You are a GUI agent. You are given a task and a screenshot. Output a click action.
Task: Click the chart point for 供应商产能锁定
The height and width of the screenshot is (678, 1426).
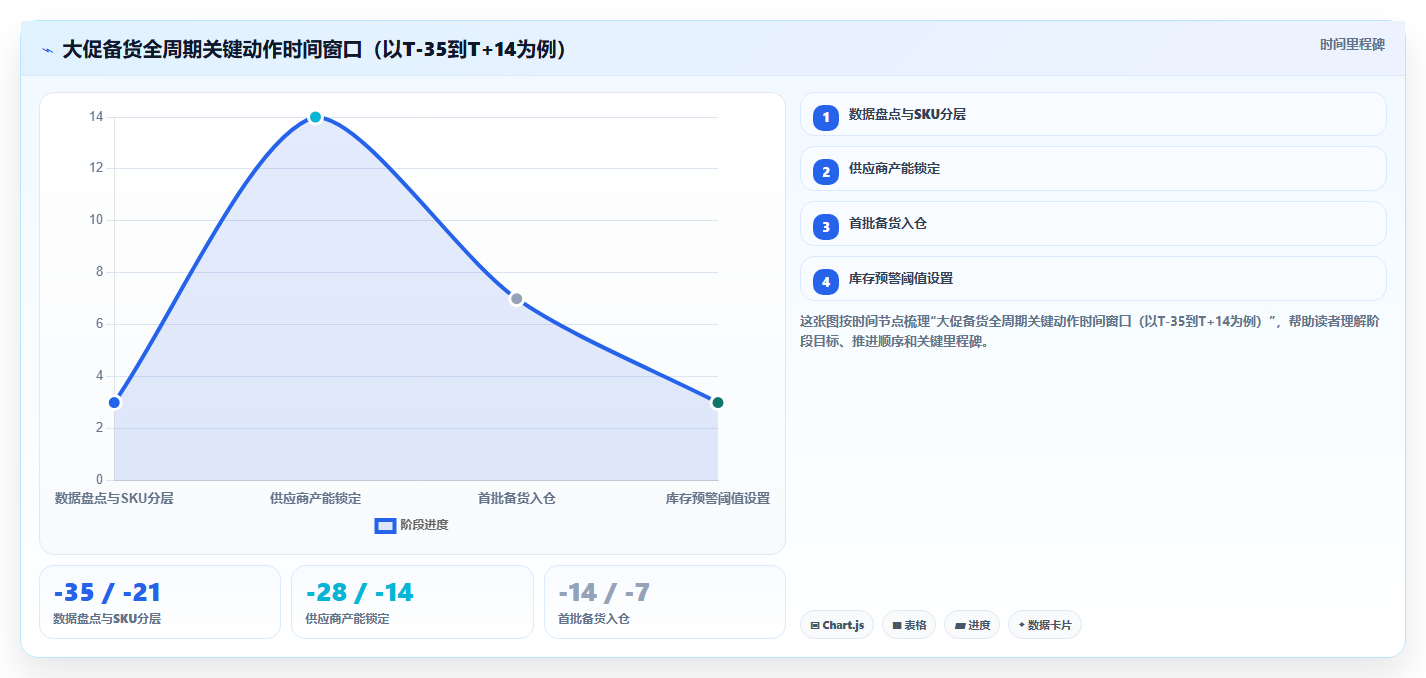coord(315,117)
